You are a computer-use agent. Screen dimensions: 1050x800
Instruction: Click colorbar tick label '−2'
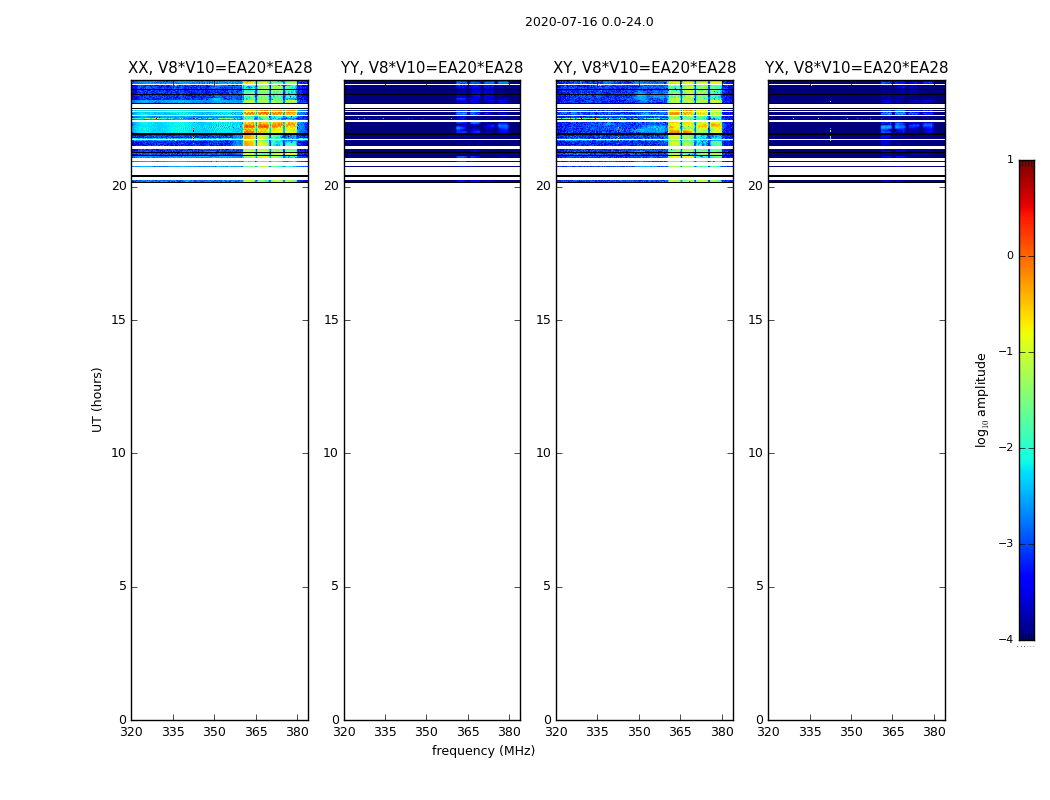click(1006, 447)
